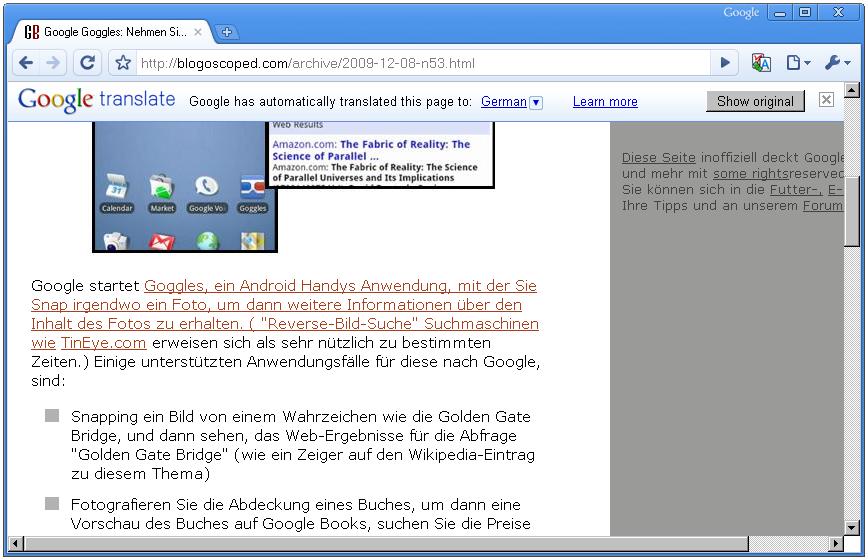Reload the page with the refresh icon
The width and height of the screenshot is (868, 560).
[x=87, y=63]
